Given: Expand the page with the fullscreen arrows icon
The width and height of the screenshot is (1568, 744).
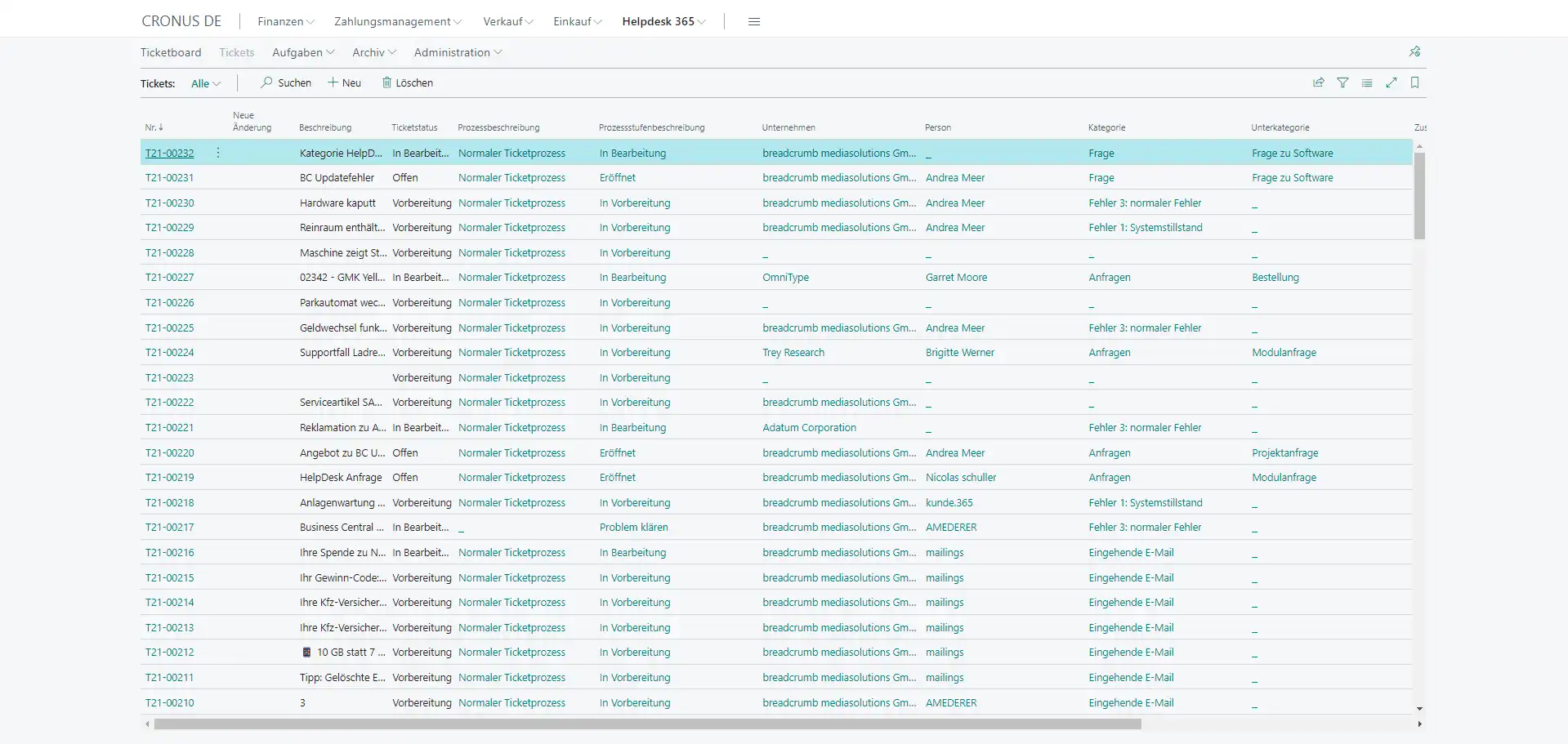Looking at the screenshot, I should 1392,82.
